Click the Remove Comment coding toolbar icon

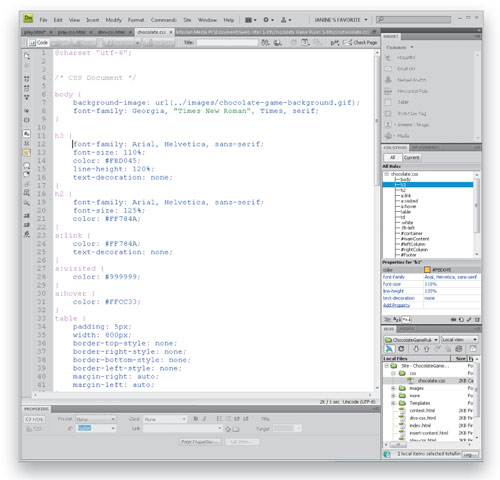(x=27, y=174)
